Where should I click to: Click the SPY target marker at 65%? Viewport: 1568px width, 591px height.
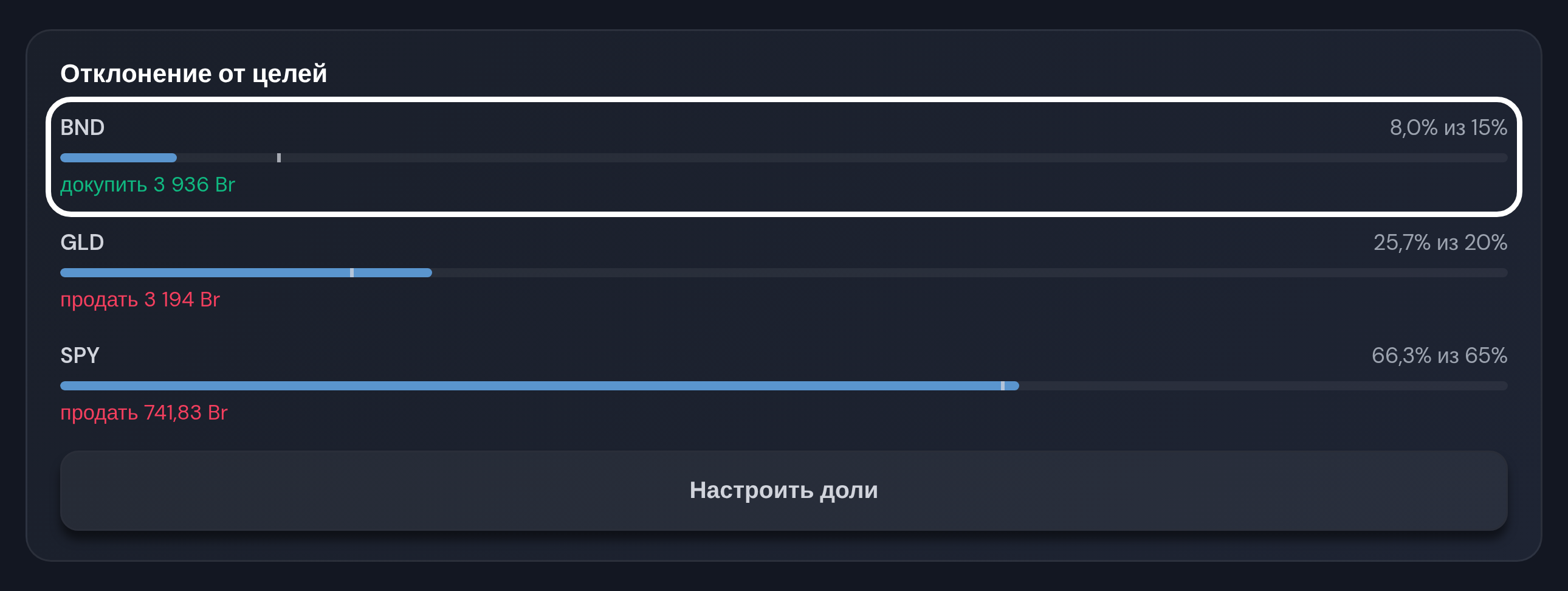click(1003, 385)
